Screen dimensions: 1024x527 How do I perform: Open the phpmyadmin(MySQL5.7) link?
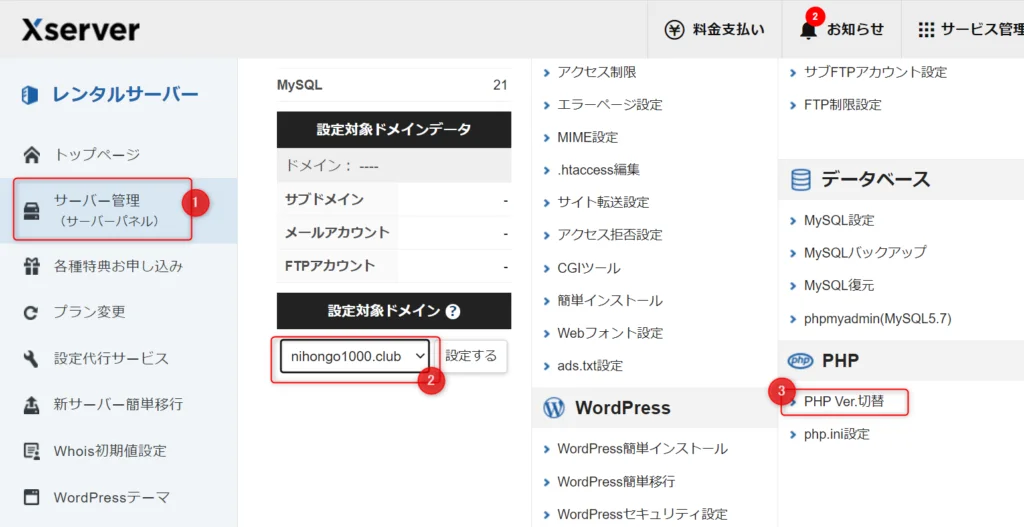[877, 319]
